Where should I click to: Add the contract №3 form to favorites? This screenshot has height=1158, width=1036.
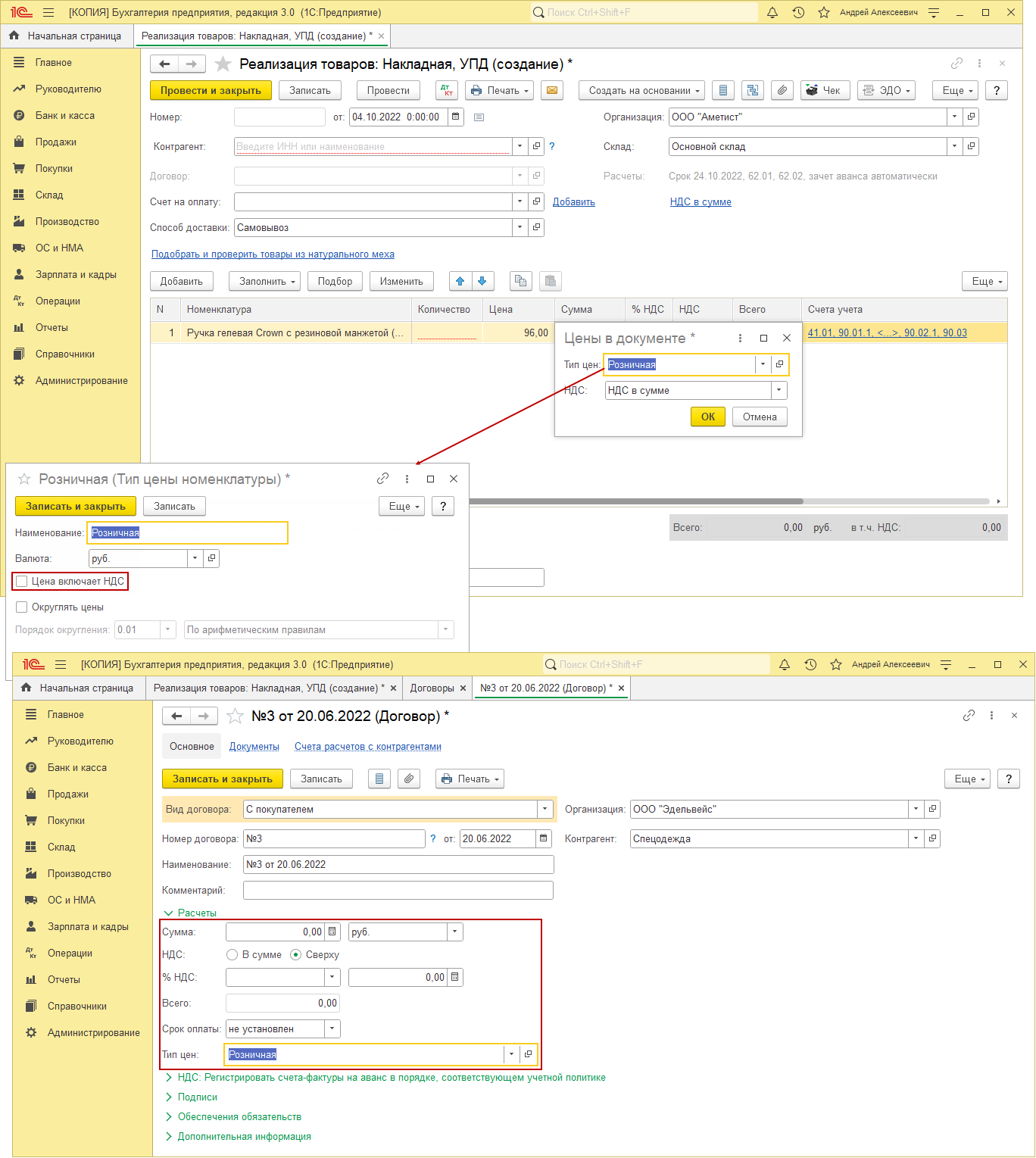(236, 716)
